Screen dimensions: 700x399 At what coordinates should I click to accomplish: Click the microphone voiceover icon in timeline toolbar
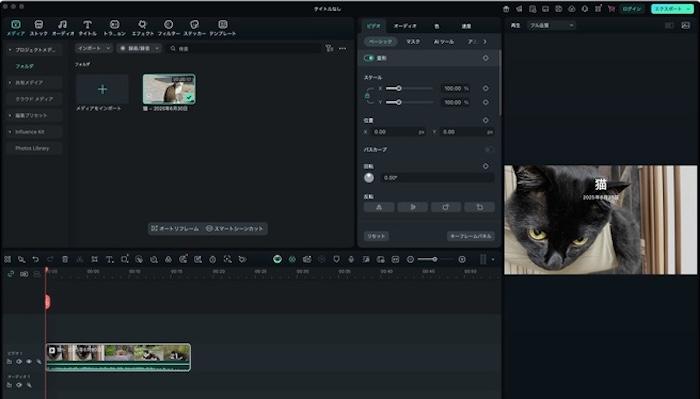click(351, 259)
